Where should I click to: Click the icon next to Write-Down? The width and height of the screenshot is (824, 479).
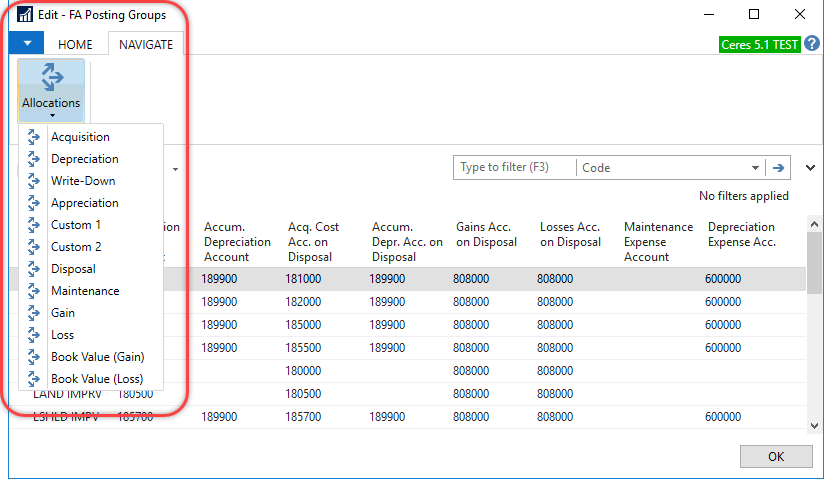[x=35, y=181]
